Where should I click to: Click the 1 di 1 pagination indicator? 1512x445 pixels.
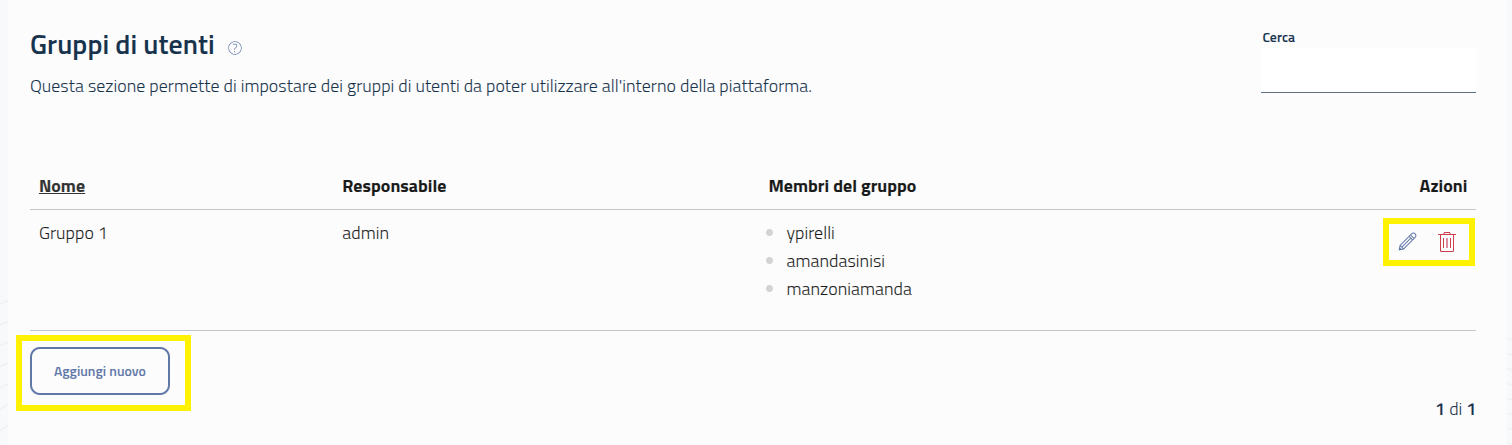1455,409
